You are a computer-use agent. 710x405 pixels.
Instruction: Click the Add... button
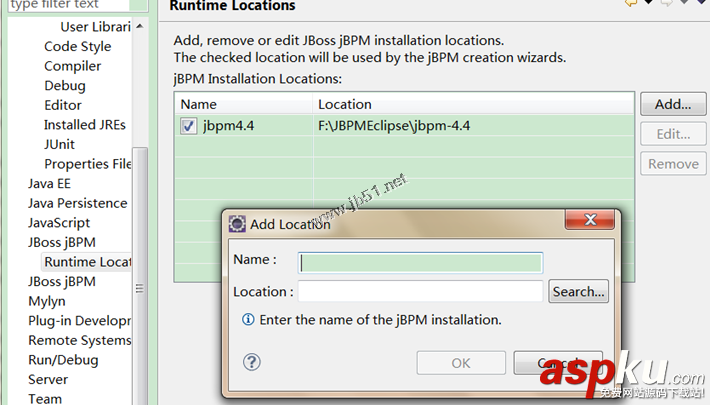[673, 104]
